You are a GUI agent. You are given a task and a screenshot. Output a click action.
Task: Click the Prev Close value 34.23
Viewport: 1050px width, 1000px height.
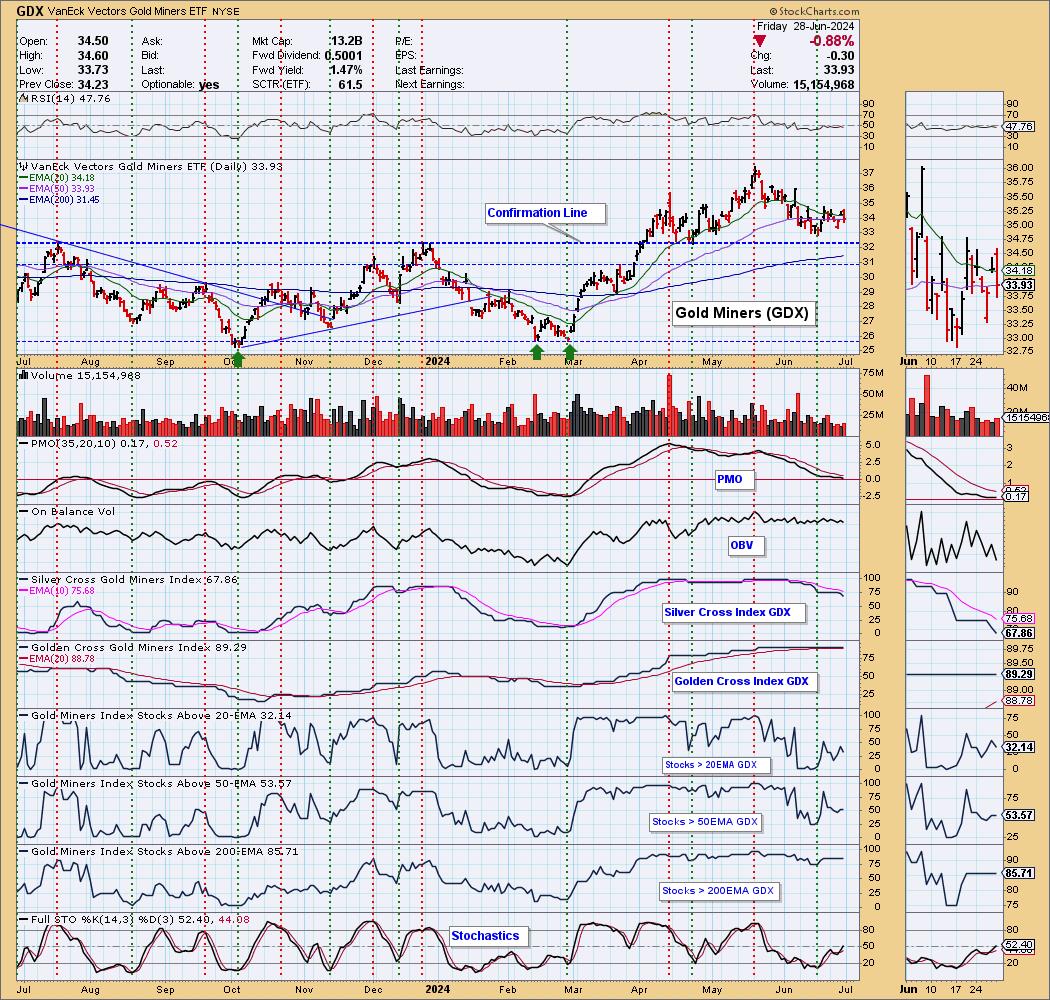(92, 84)
